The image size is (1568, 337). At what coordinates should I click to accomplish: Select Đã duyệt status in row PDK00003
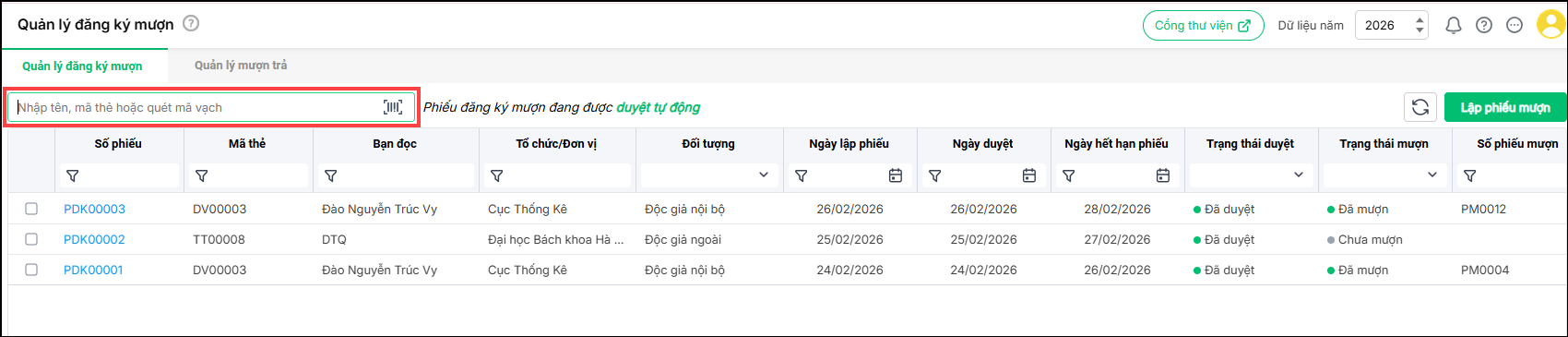(x=1224, y=209)
